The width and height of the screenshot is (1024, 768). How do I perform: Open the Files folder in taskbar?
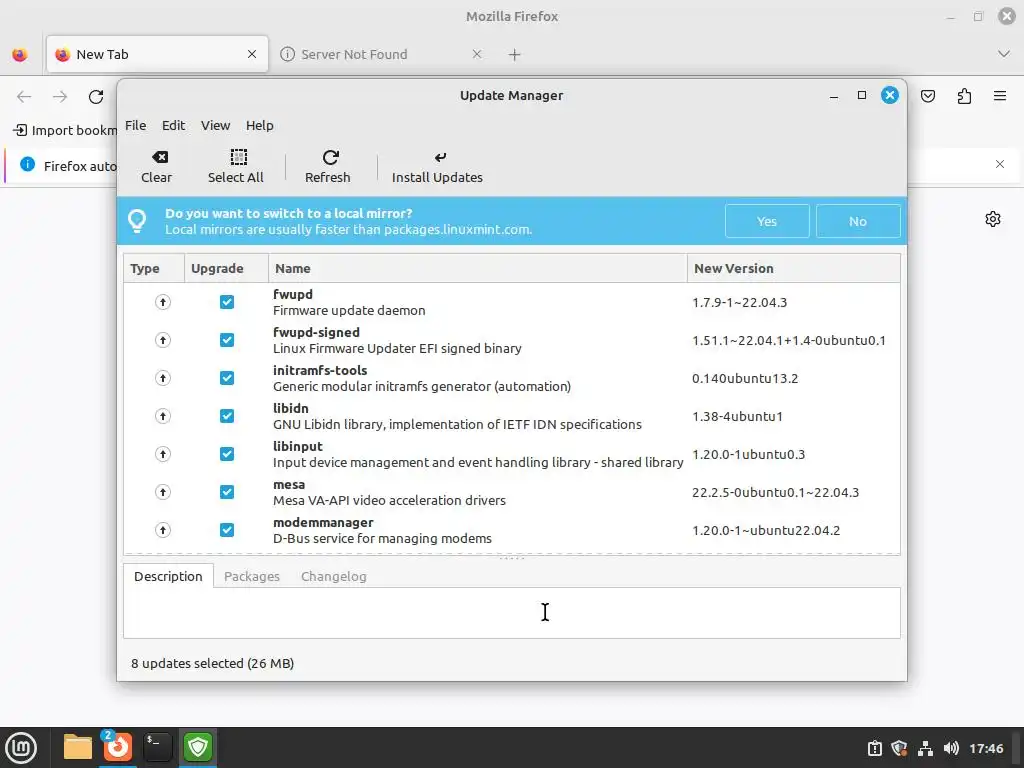78,747
